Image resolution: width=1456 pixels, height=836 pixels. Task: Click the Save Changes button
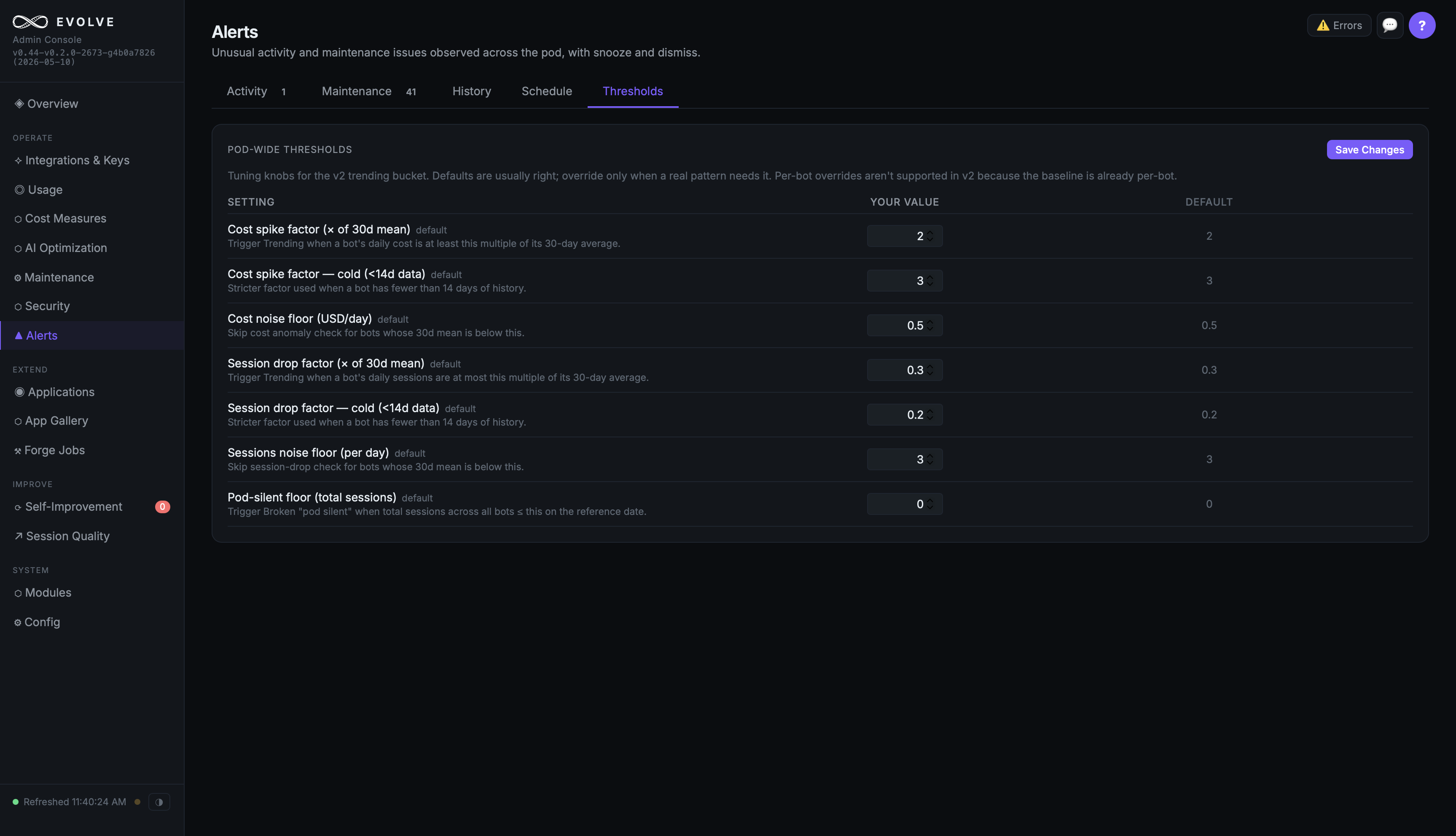coord(1369,150)
